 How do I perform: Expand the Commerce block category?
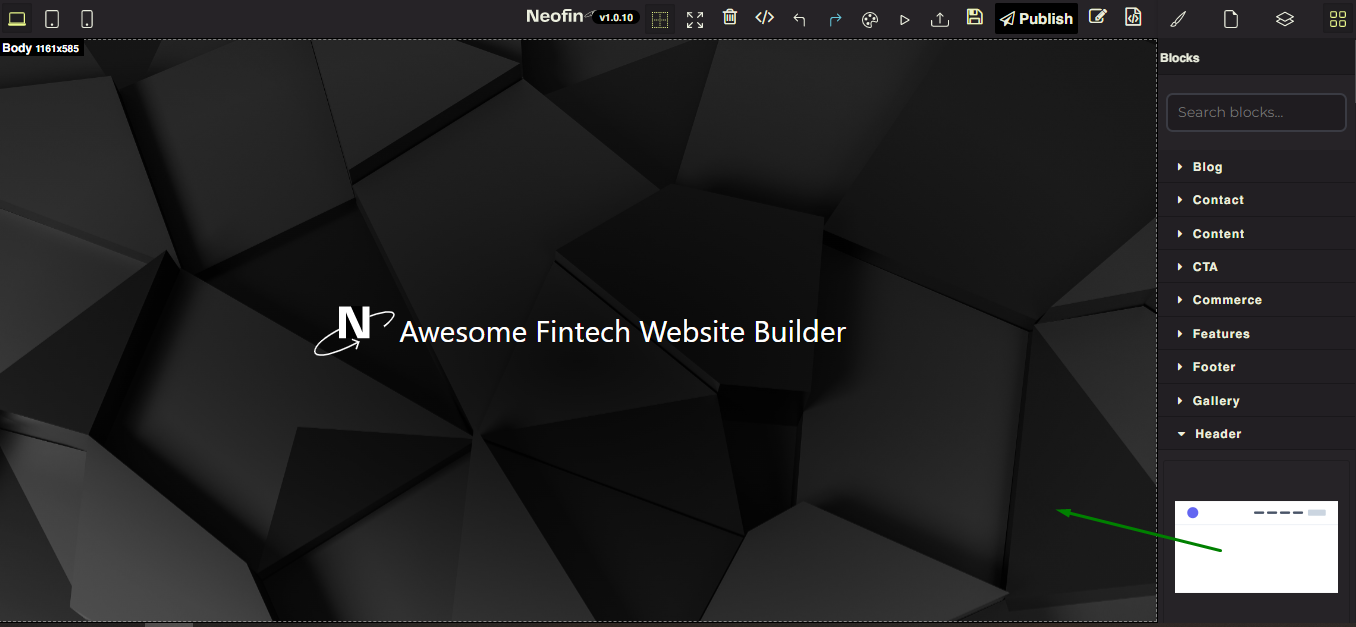(1256, 300)
